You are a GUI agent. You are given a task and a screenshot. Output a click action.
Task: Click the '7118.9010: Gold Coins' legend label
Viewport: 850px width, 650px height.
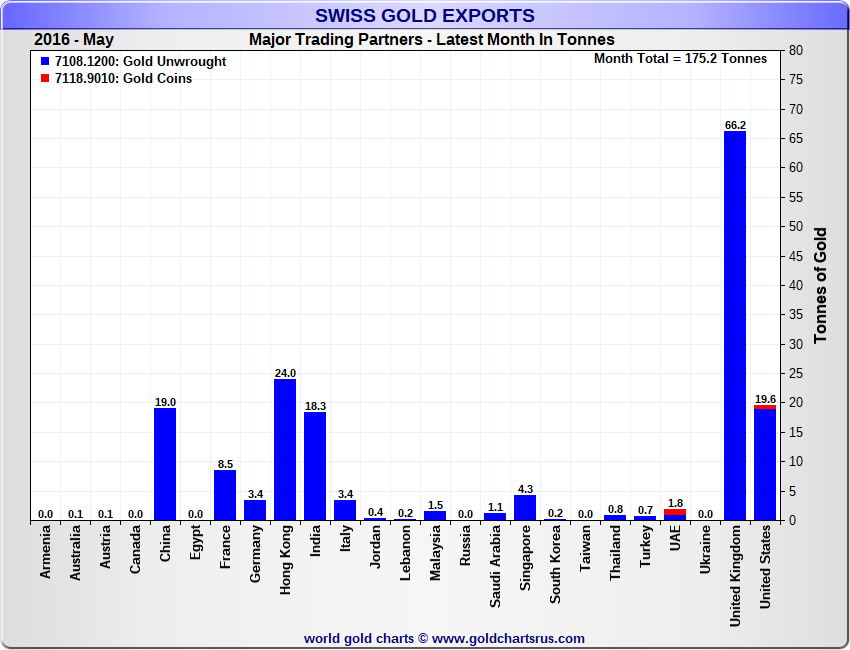tap(124, 78)
